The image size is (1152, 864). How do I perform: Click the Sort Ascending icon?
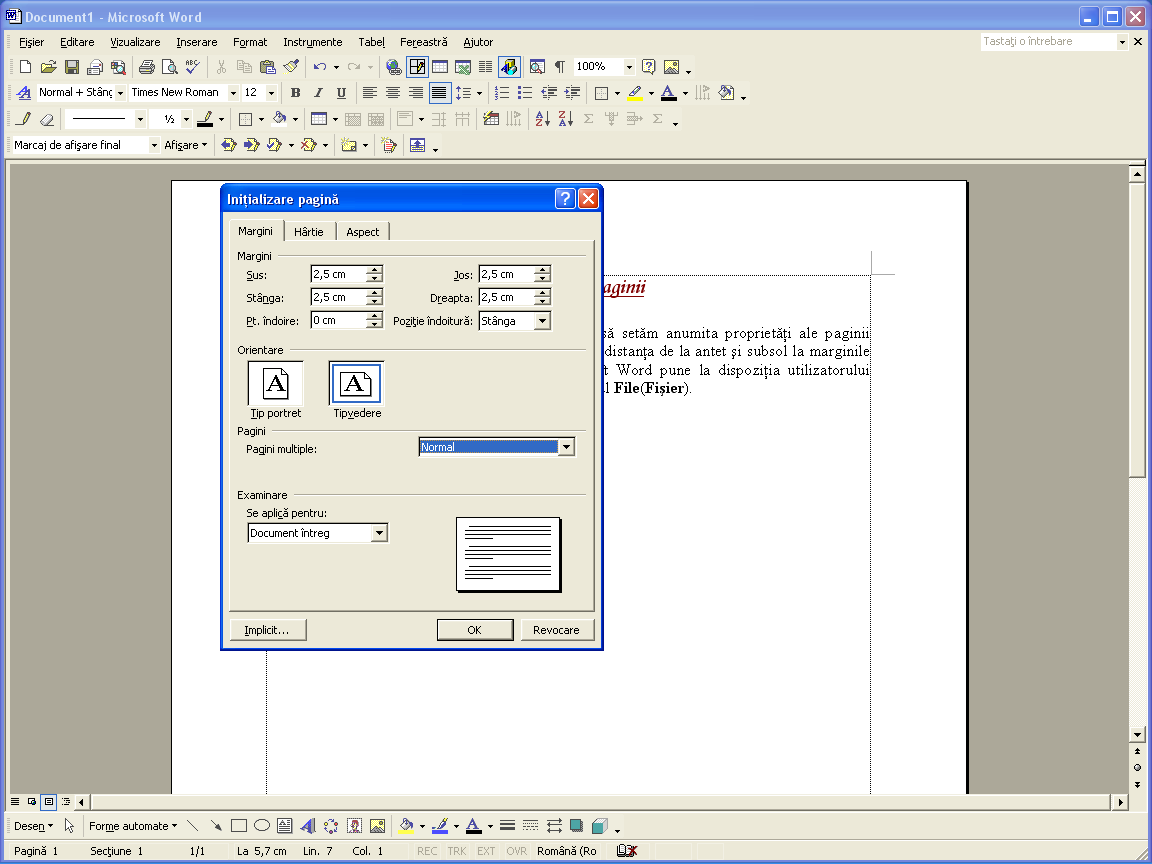542,119
